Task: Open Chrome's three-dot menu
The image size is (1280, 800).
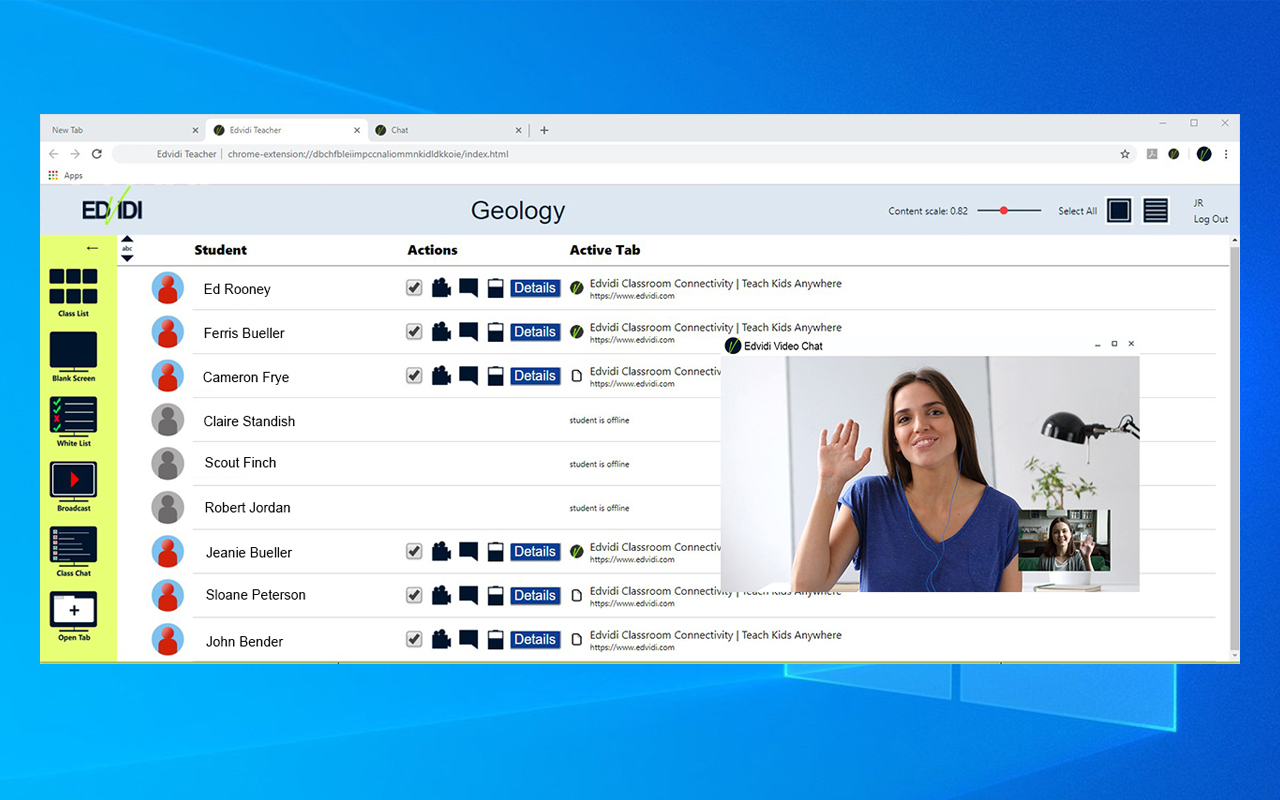Action: point(1226,154)
